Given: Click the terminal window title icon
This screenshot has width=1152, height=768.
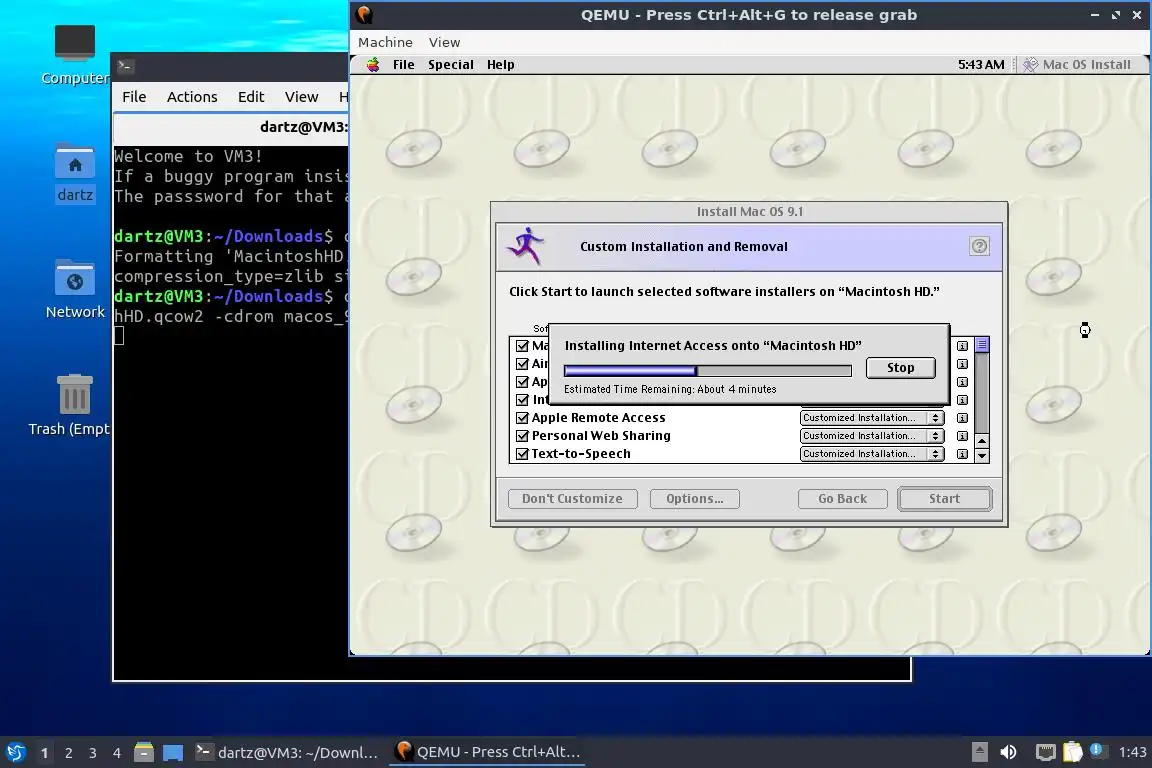Looking at the screenshot, I should pyautogui.click(x=125, y=66).
